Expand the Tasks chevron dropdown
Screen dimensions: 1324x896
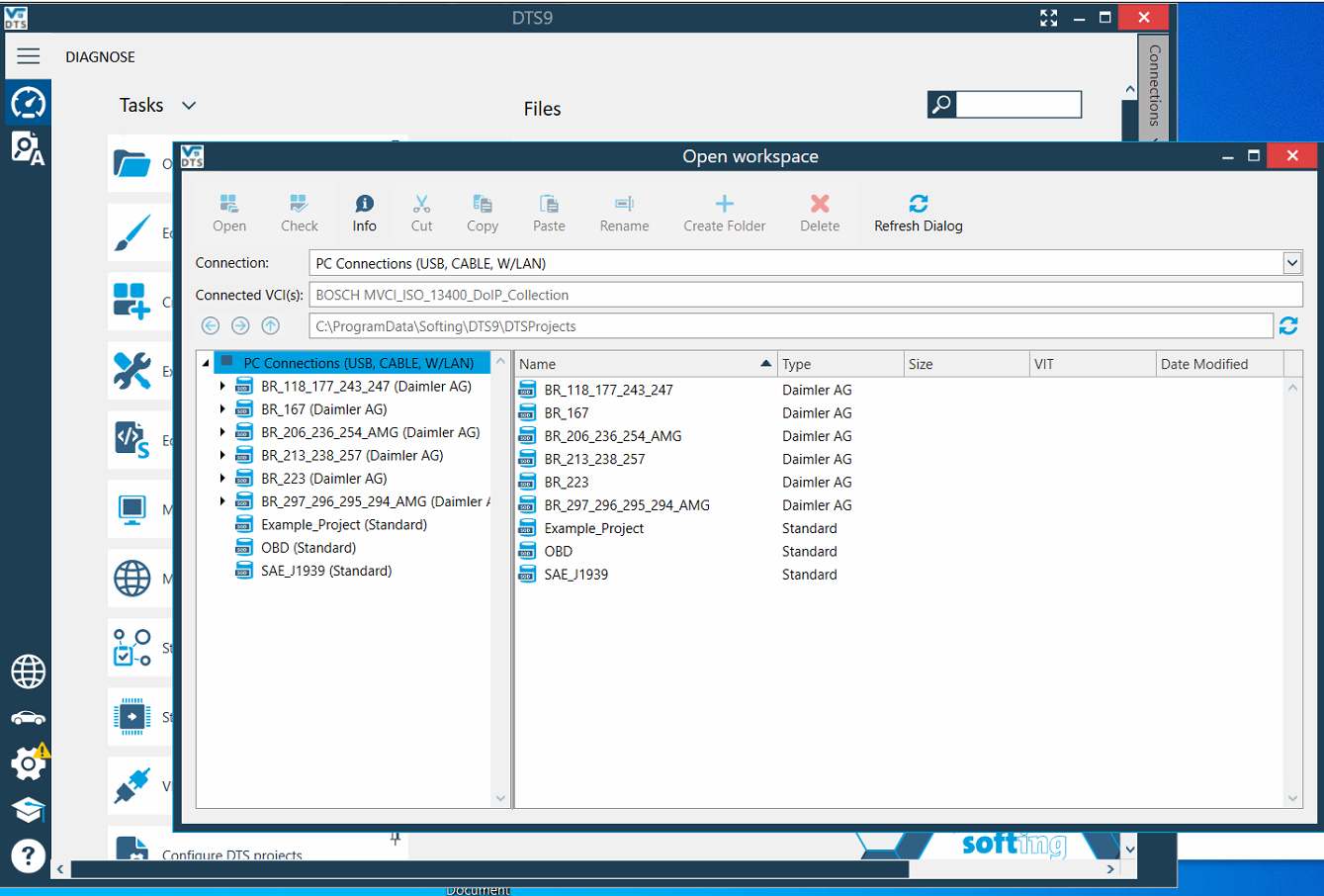189,106
